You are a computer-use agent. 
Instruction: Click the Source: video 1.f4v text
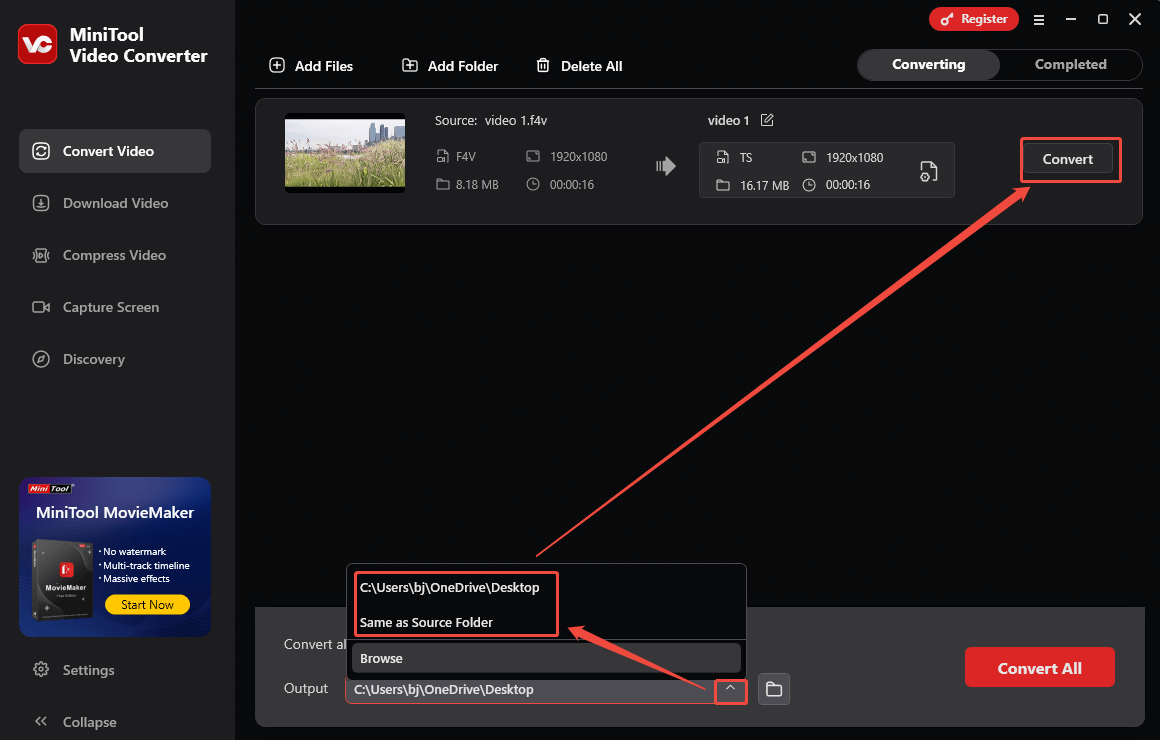[490, 121]
